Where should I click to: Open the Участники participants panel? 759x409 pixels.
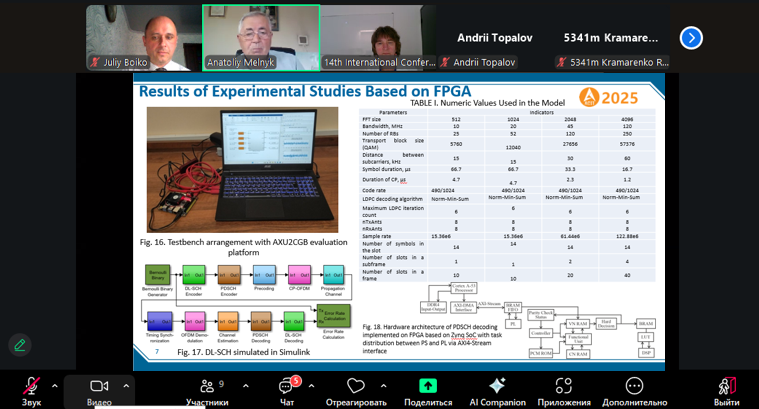[x=207, y=387]
